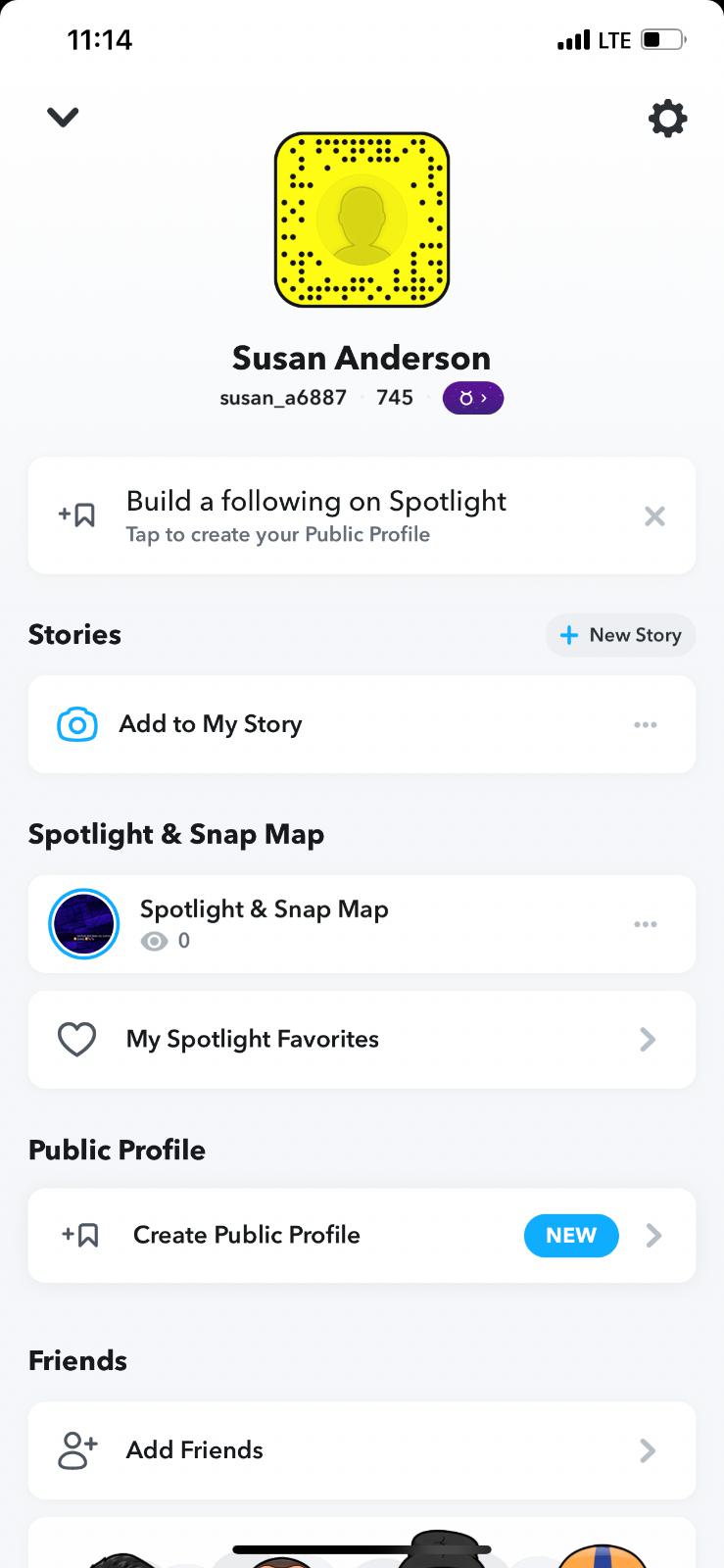Open settings with the gear icon

(x=667, y=119)
